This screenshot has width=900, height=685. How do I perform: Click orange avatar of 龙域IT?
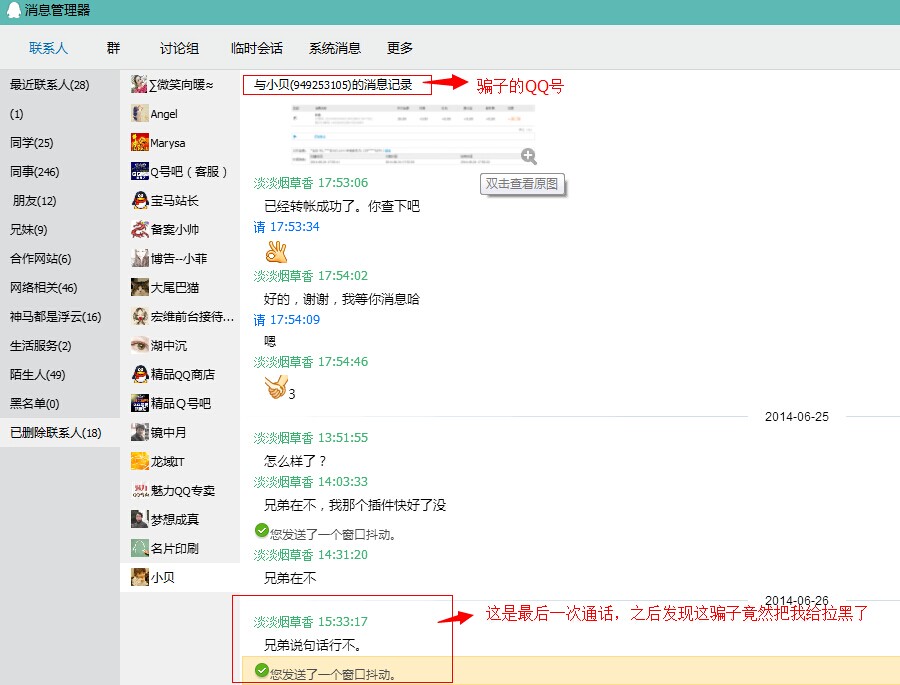tap(139, 461)
